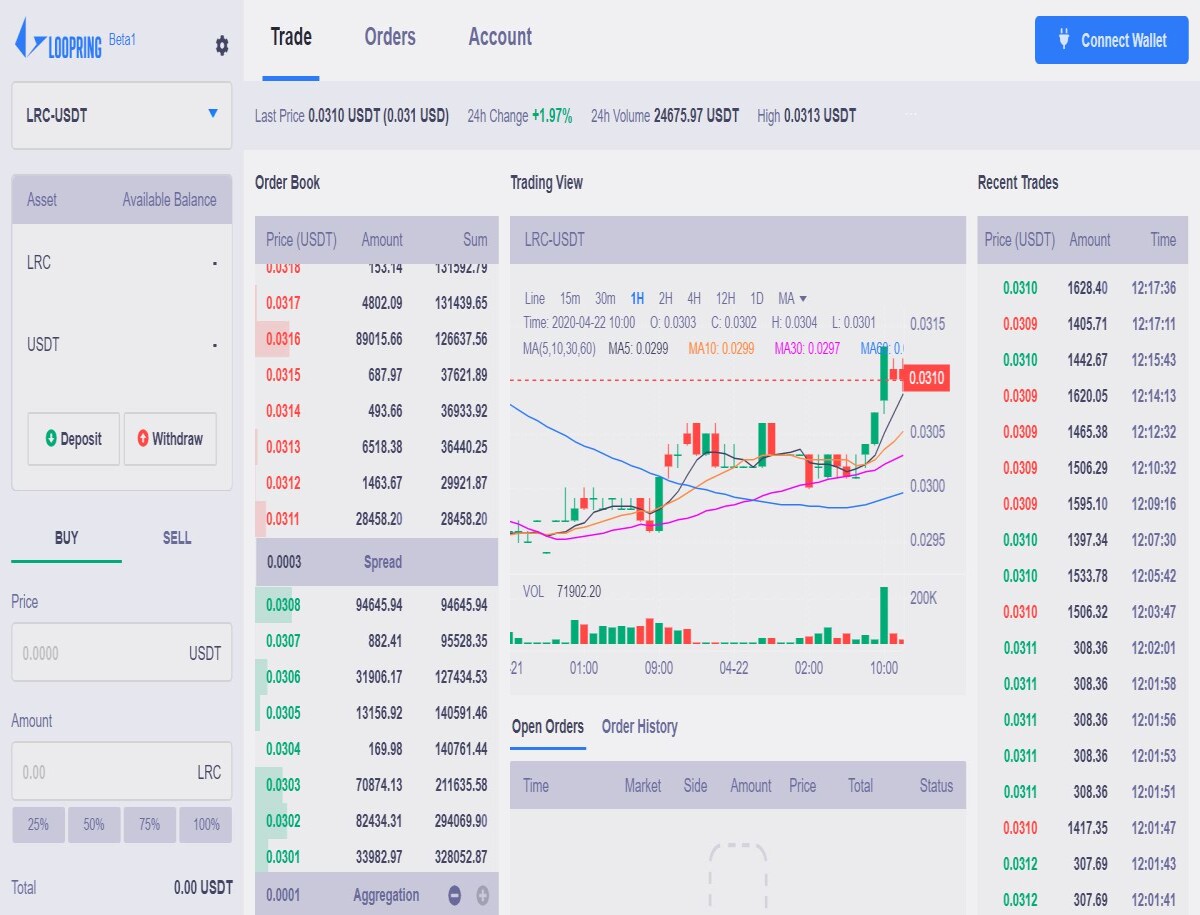The height and width of the screenshot is (915, 1200).
Task: Focus the Amount LRC input field
Action: tap(122, 772)
